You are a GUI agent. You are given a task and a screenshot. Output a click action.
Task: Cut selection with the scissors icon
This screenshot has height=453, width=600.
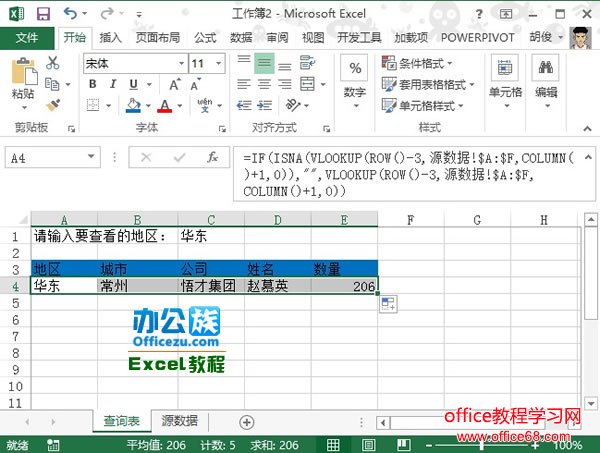point(52,63)
